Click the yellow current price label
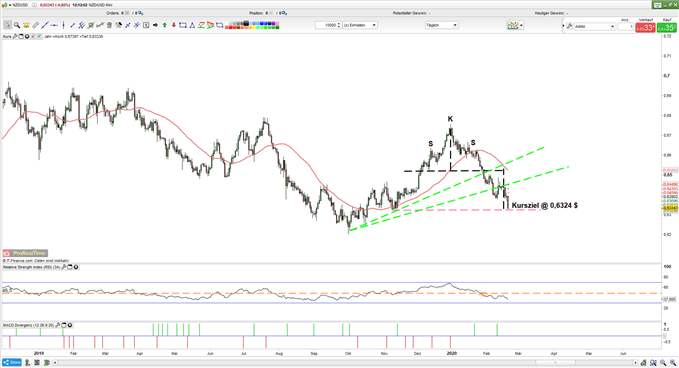 coord(669,208)
